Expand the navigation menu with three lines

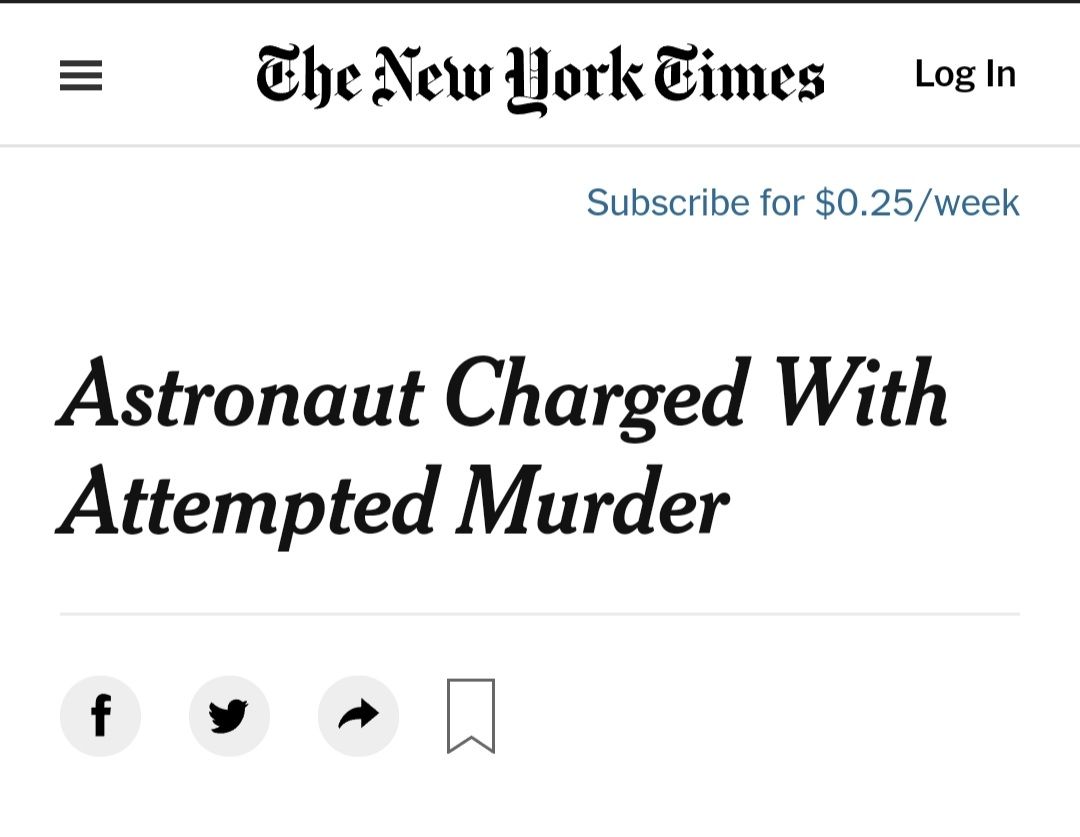tap(81, 75)
